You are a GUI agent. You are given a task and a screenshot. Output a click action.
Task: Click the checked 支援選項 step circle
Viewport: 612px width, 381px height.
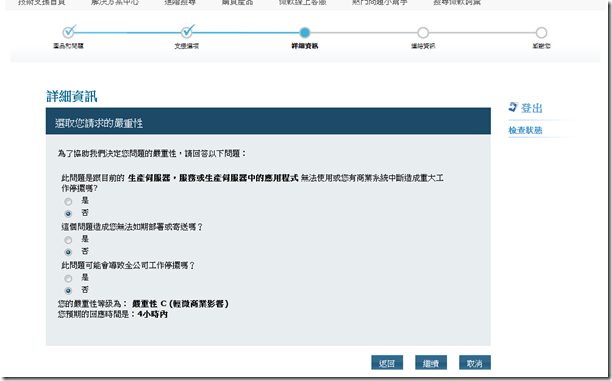point(187,32)
